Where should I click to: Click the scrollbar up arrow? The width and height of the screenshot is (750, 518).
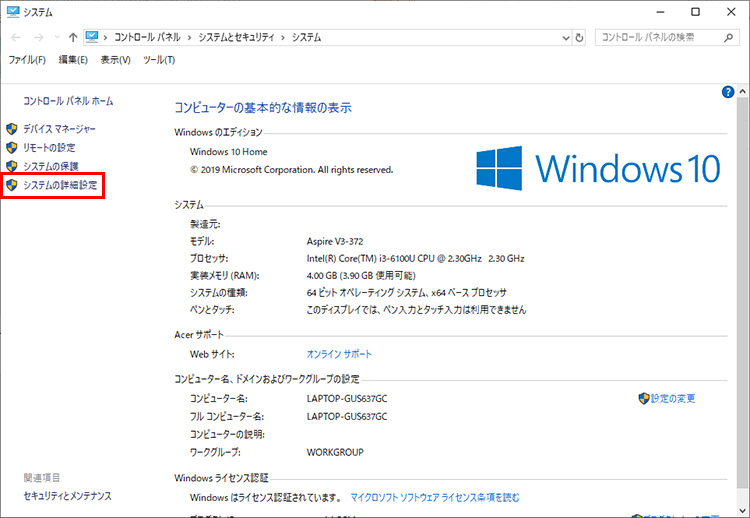(x=743, y=91)
